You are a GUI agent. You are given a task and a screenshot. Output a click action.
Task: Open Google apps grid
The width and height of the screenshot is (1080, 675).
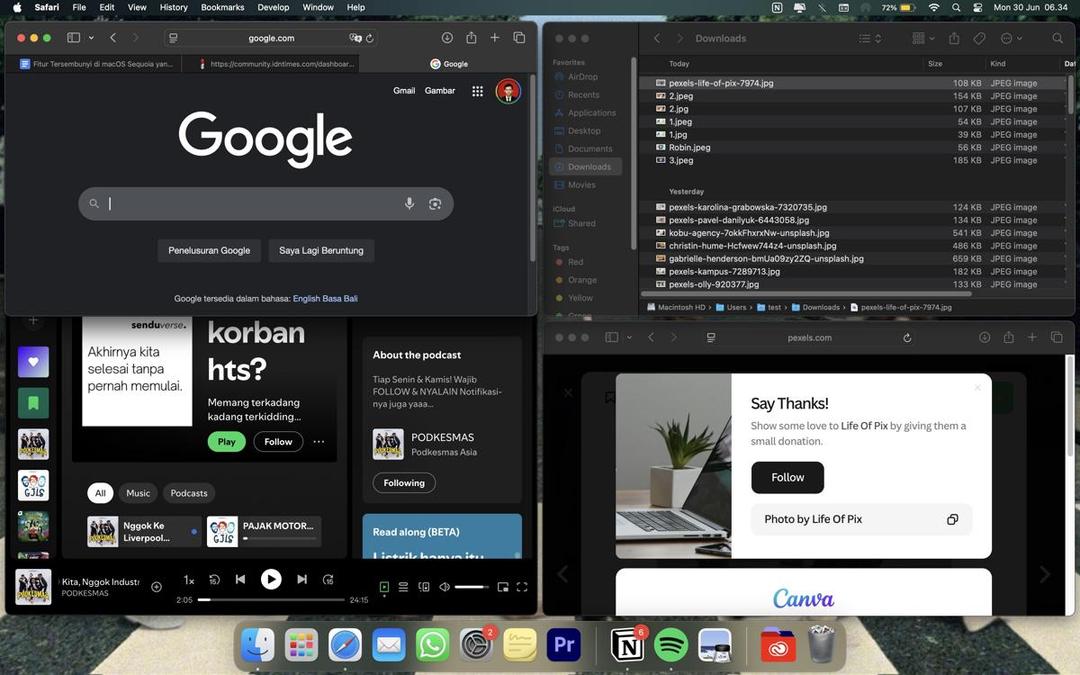[x=477, y=91]
